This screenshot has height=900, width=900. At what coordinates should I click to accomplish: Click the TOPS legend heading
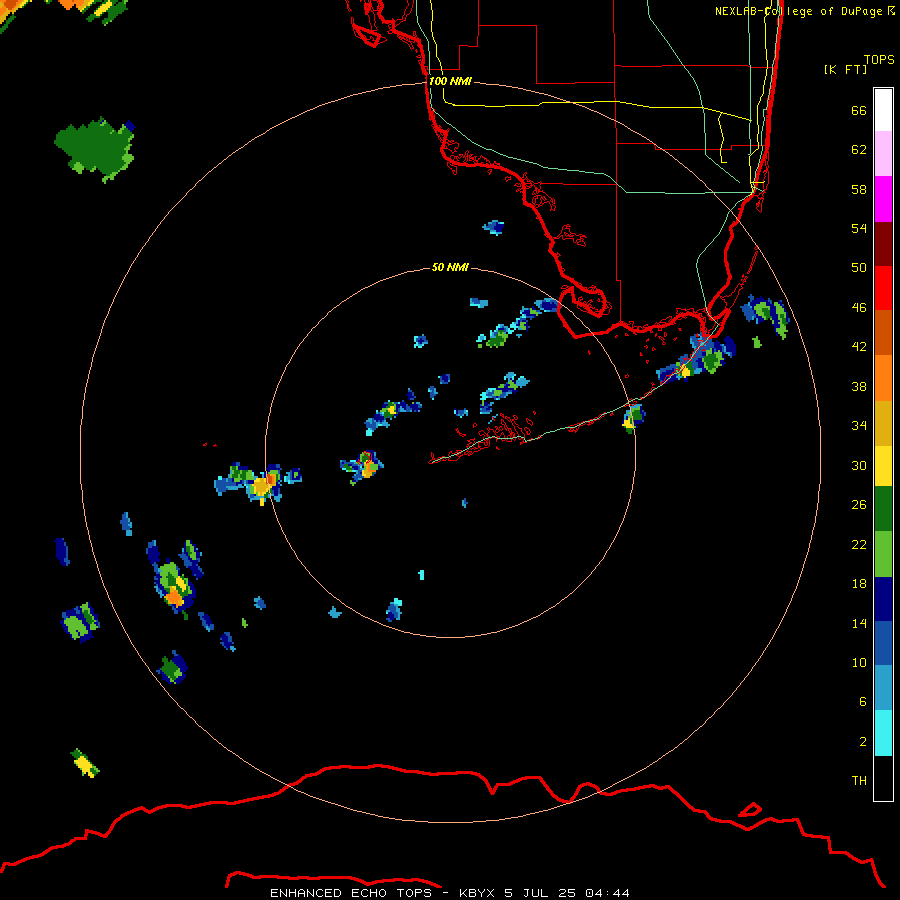pyautogui.click(x=879, y=60)
